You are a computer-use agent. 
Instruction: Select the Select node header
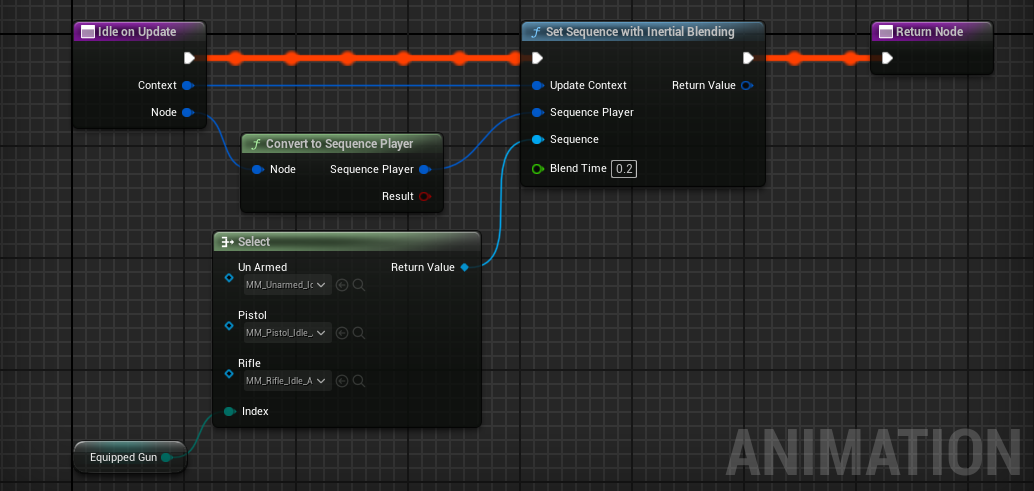click(347, 242)
